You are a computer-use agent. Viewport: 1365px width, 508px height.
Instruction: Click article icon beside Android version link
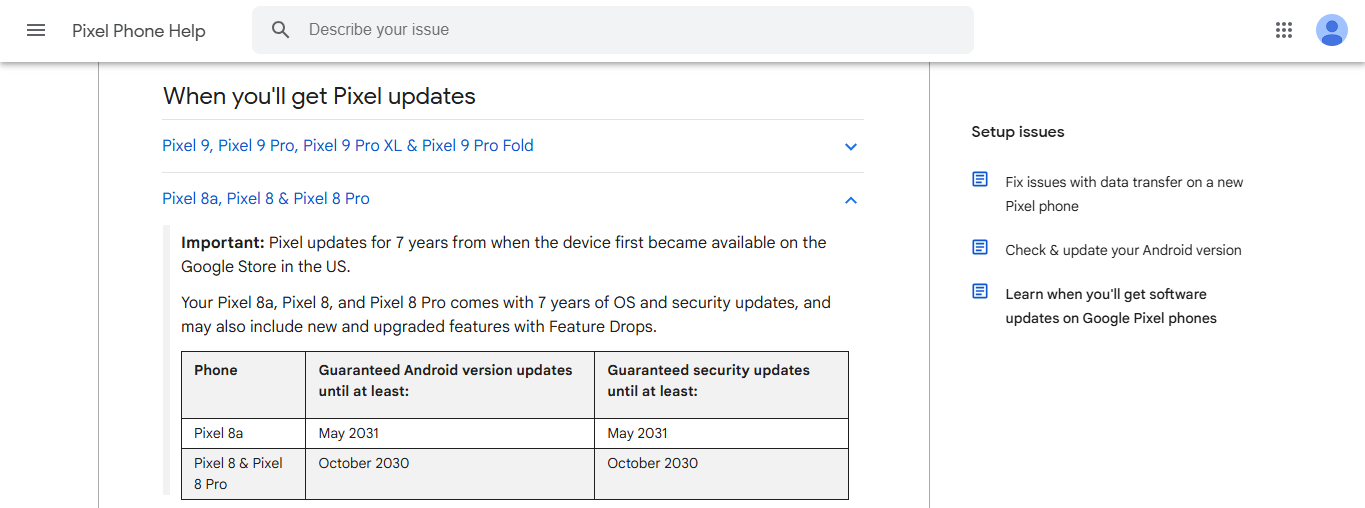click(980, 248)
